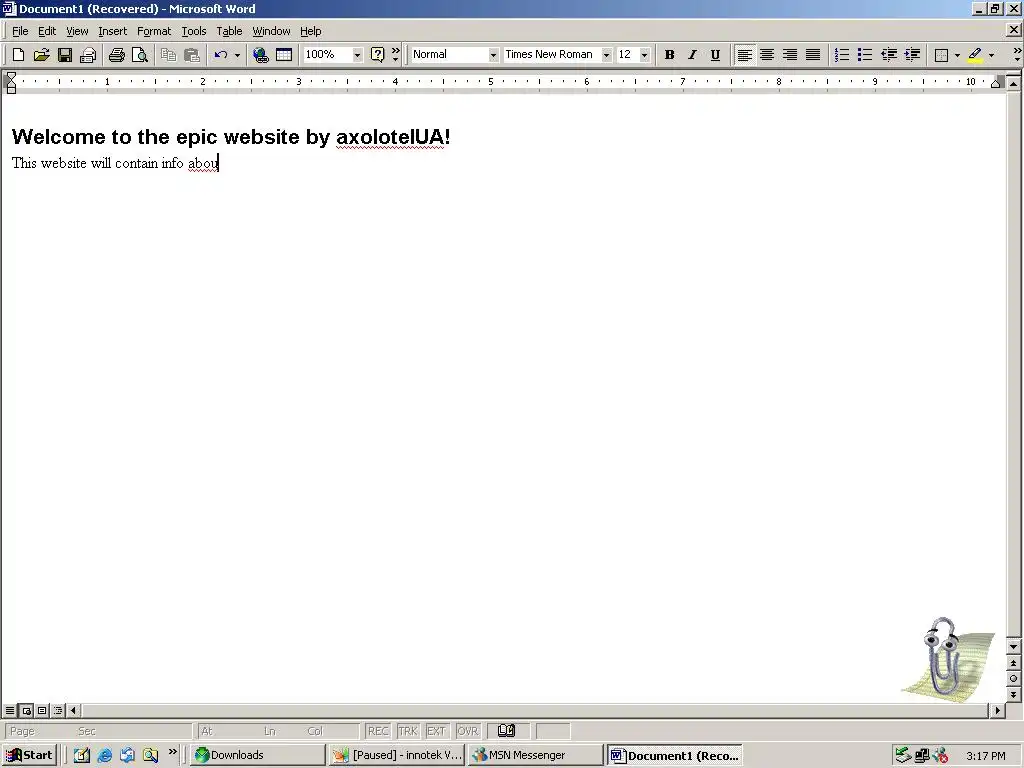The image size is (1024, 768).
Task: Open font size 12 dropdown
Action: coord(645,55)
